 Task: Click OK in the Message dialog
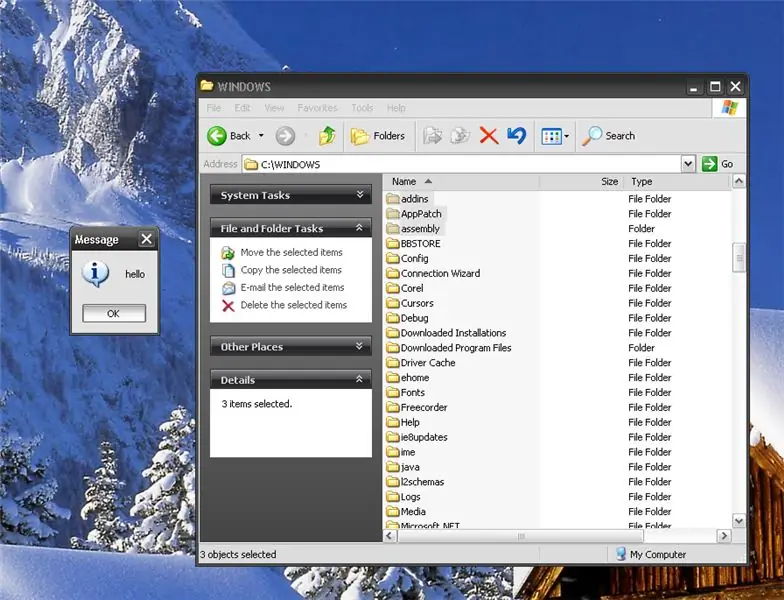[114, 314]
